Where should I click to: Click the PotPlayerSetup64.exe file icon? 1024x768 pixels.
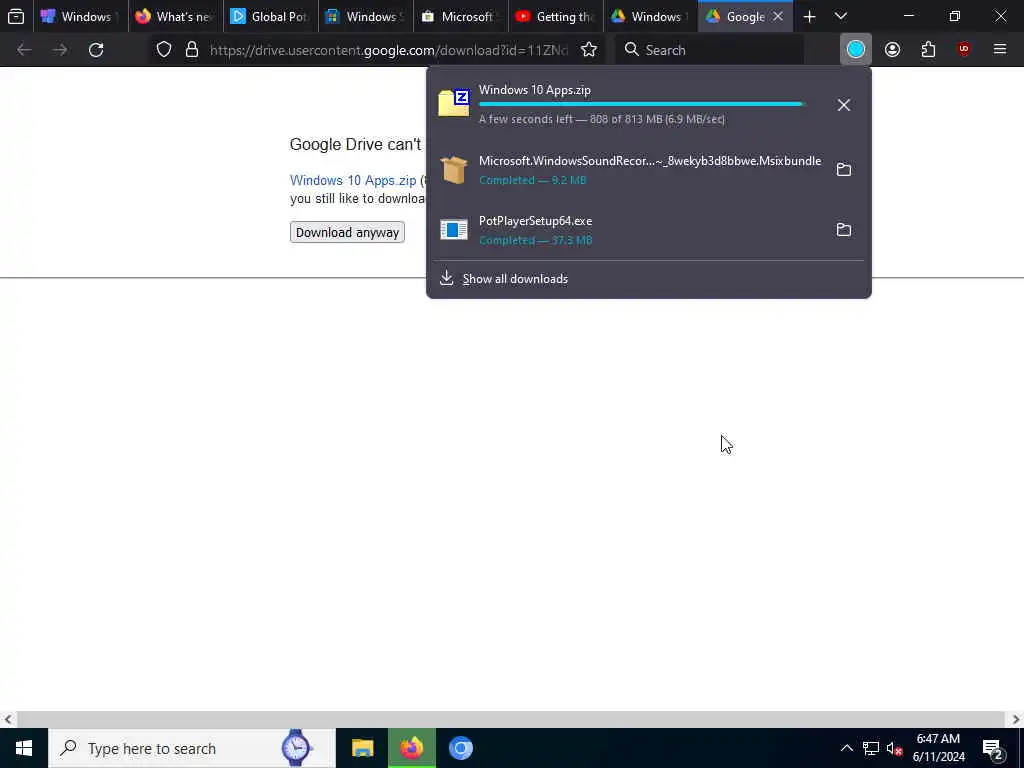click(454, 229)
